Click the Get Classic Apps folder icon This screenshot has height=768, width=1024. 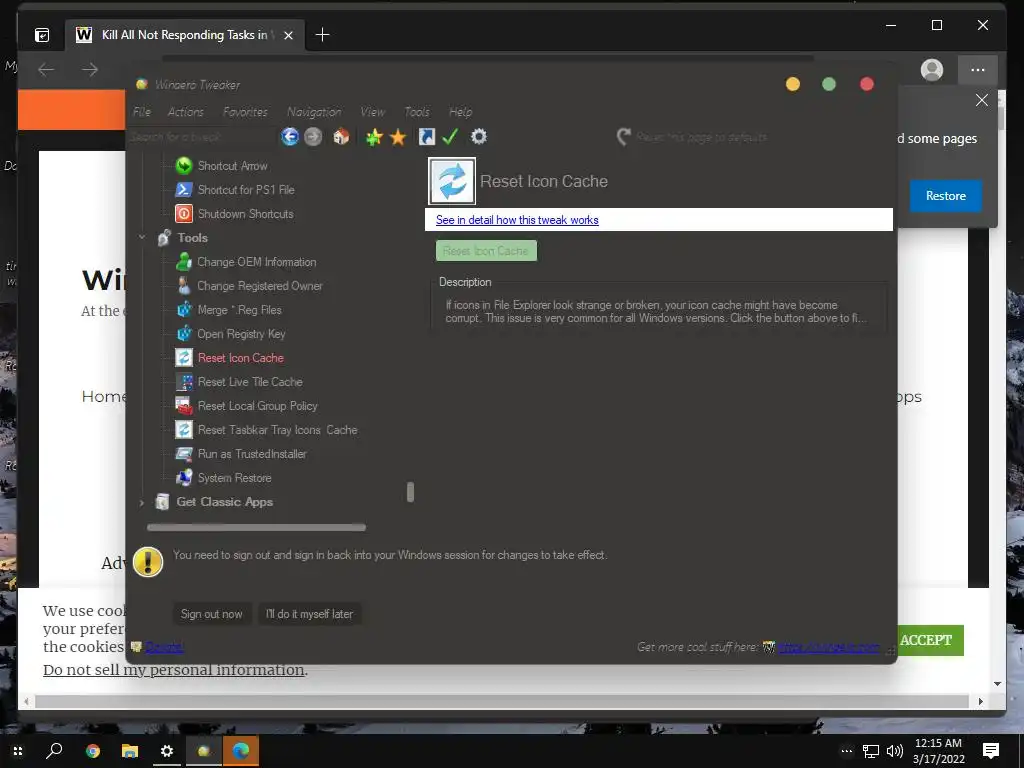tap(163, 502)
